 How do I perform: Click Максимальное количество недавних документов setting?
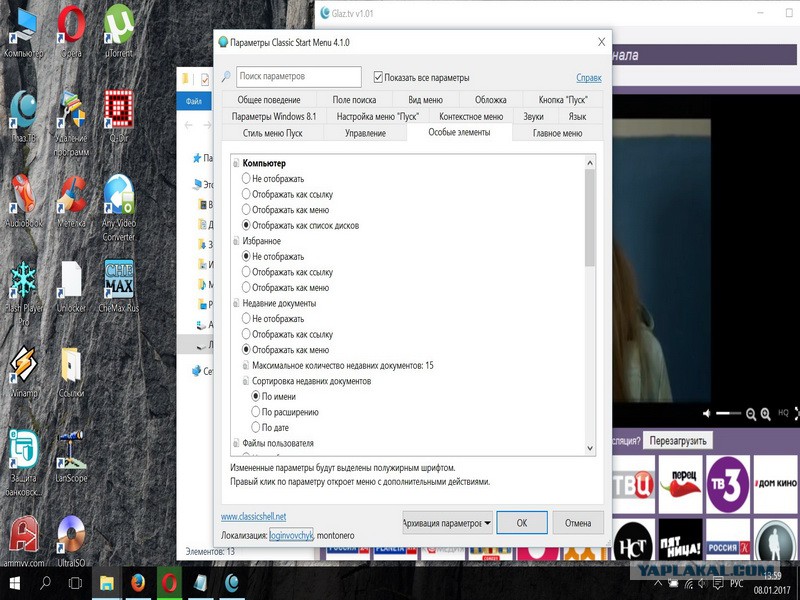tap(342, 365)
